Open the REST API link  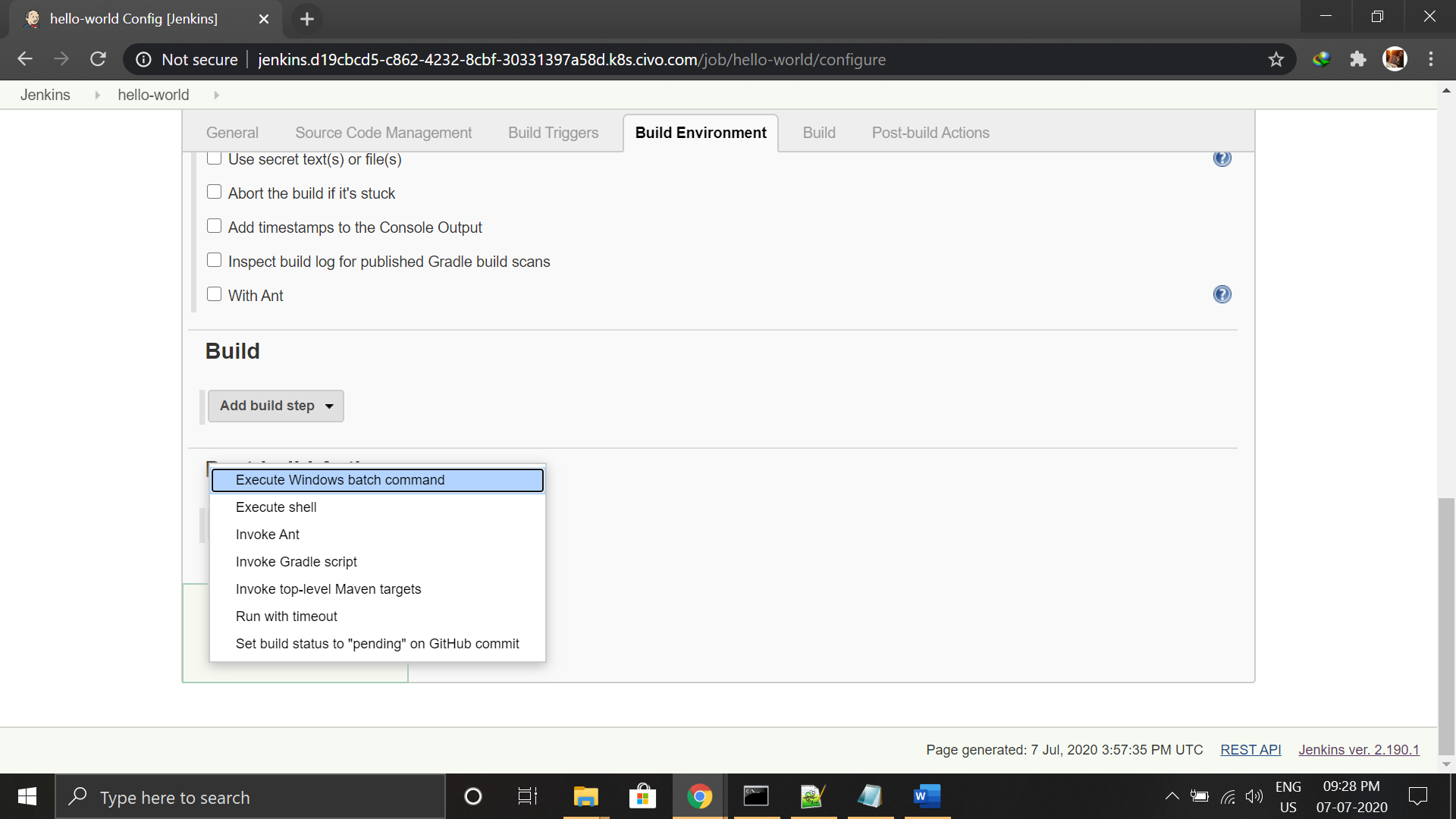[1250, 749]
